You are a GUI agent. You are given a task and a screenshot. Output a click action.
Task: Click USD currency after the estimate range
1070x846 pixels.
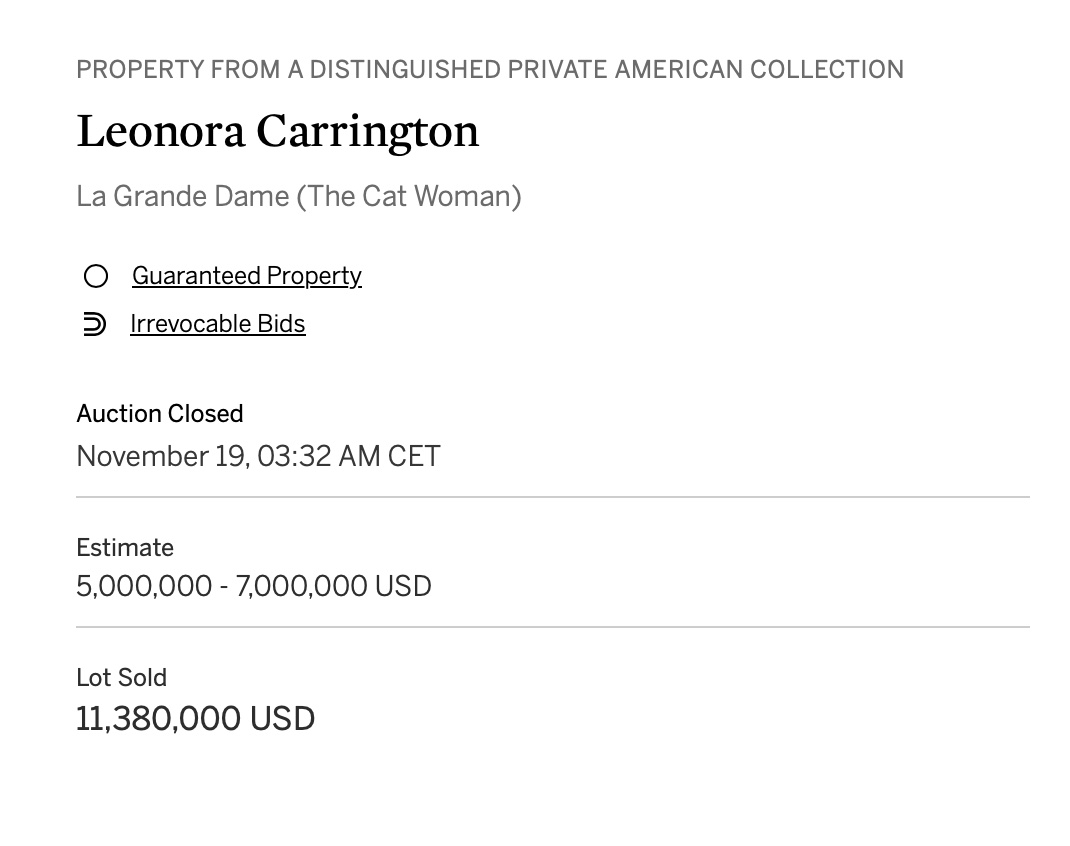(x=403, y=587)
